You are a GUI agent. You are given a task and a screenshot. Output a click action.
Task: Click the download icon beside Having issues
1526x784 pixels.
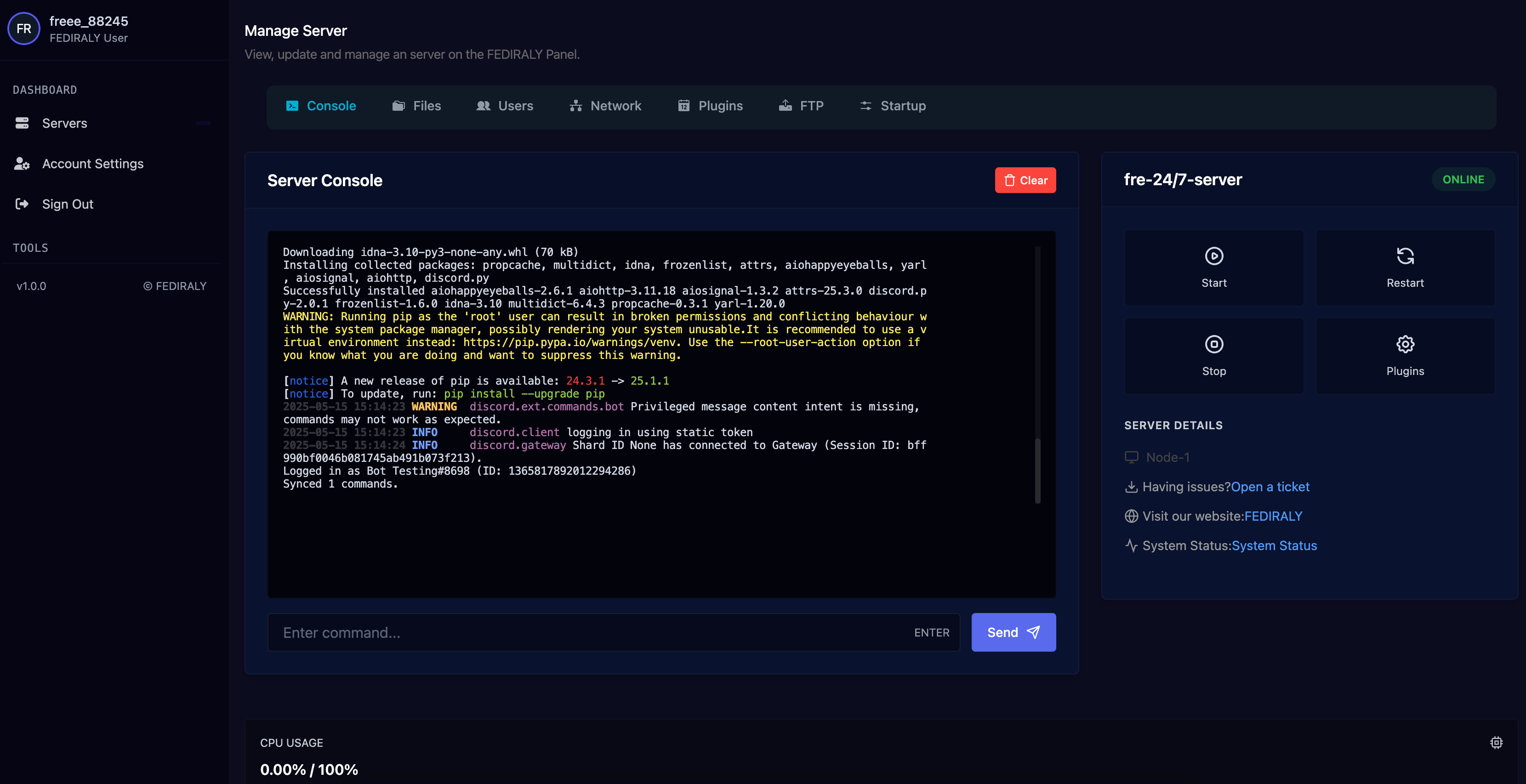point(1132,487)
